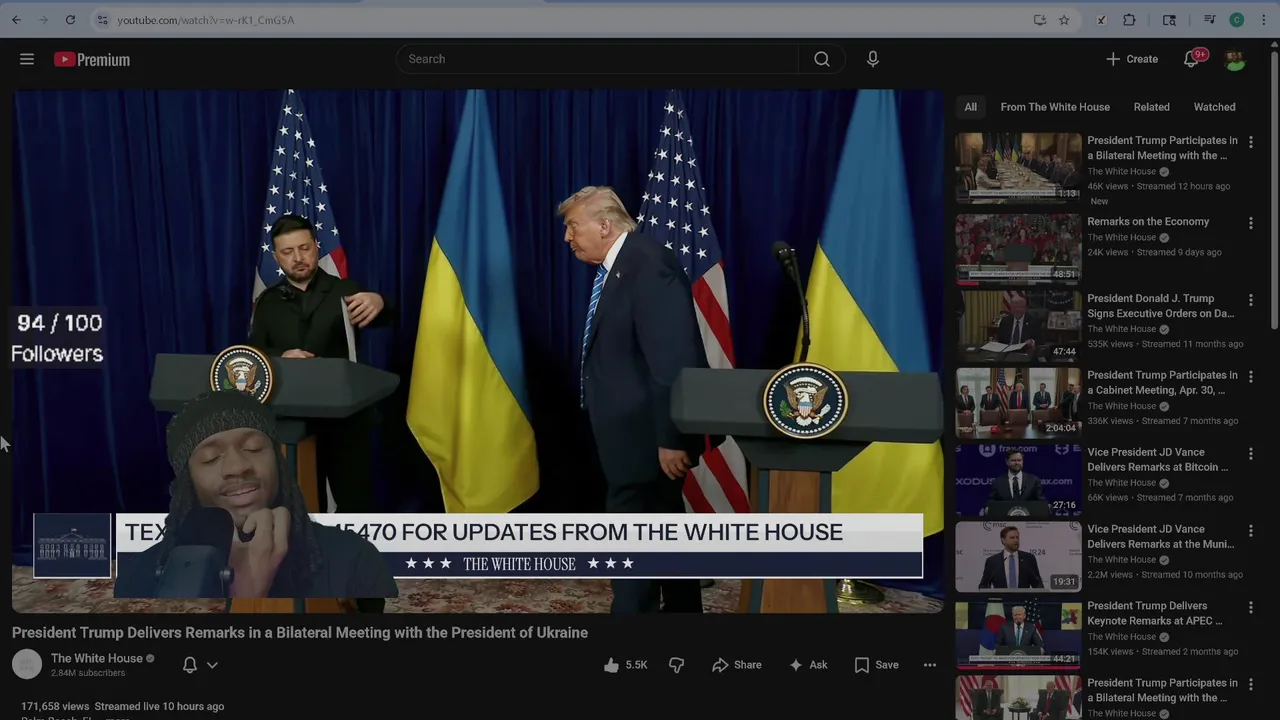Share the video with Share icon

point(737,665)
